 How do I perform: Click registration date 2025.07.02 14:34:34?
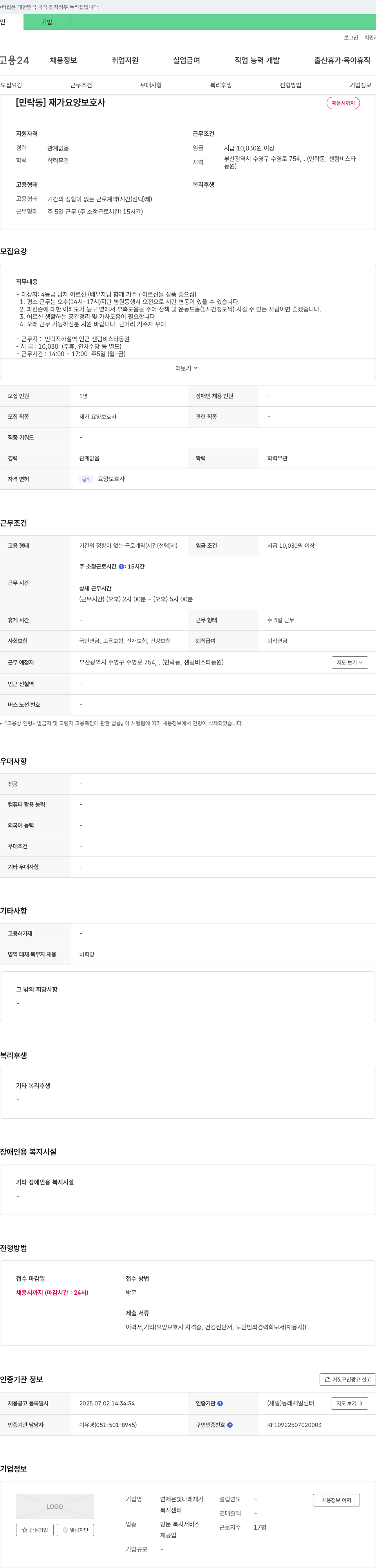tap(107, 1403)
